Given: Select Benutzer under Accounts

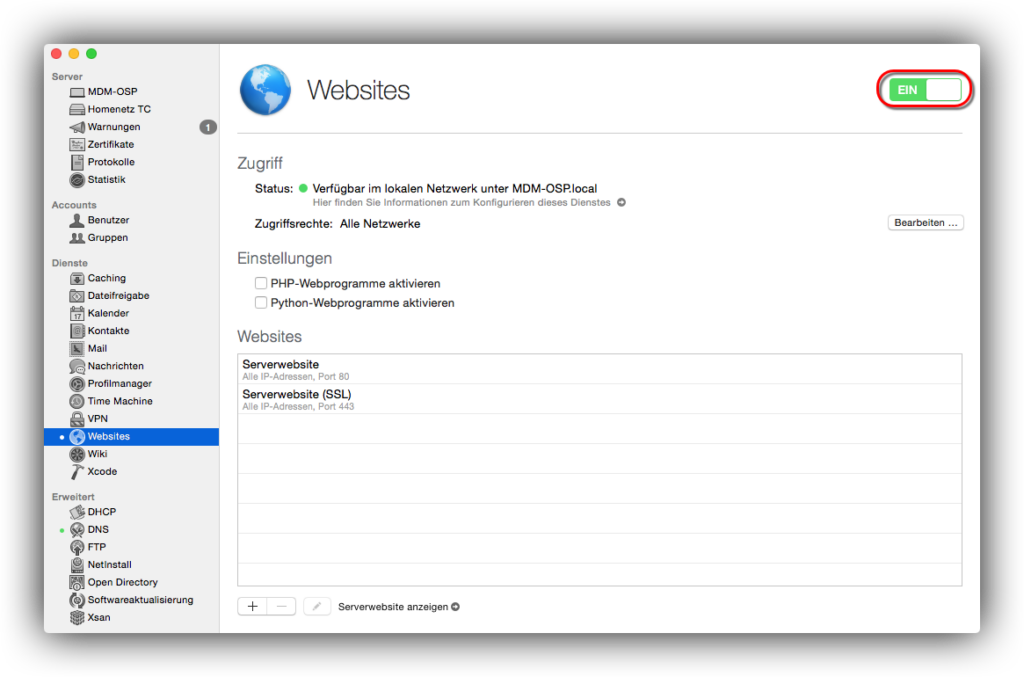Looking at the screenshot, I should [108, 220].
